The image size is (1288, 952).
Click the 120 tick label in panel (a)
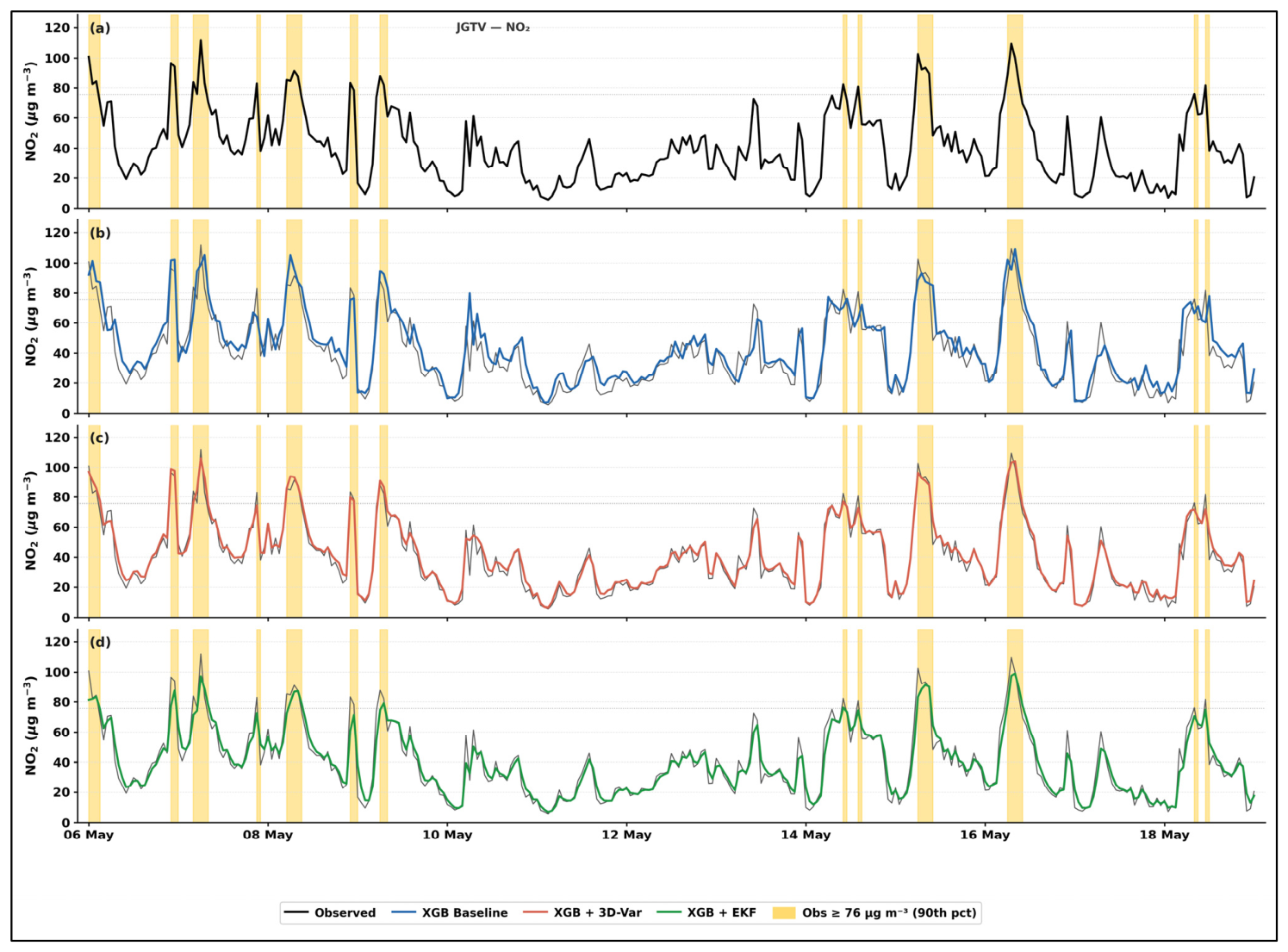(57, 28)
